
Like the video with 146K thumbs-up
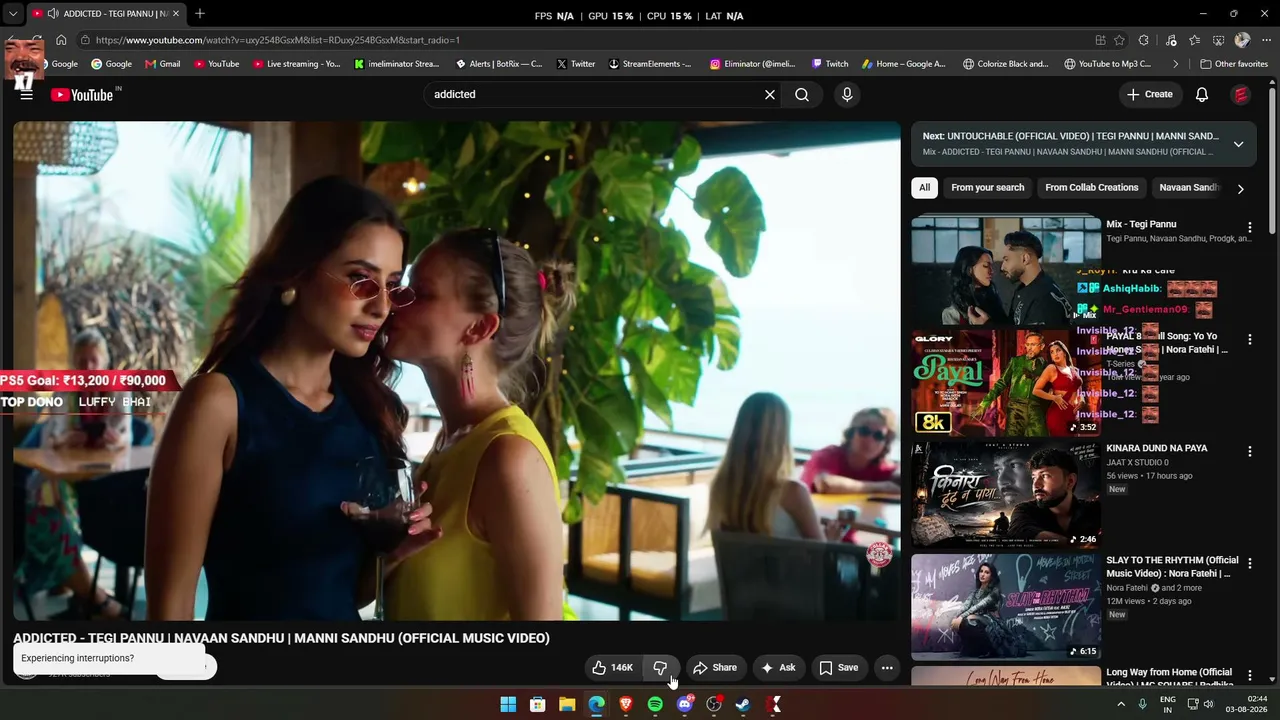coord(612,668)
